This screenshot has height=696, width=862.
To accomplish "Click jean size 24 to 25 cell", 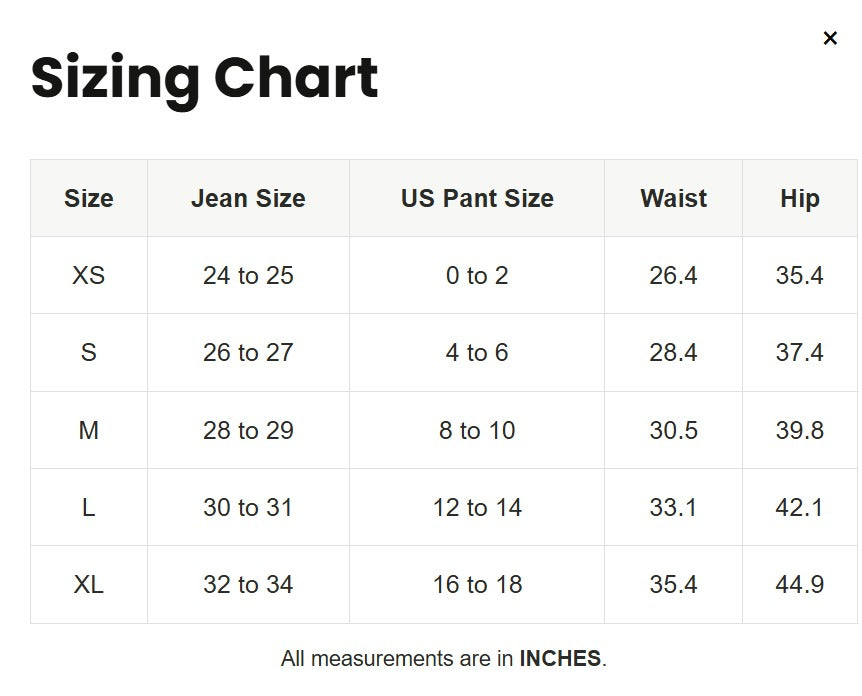I will (x=248, y=275).
